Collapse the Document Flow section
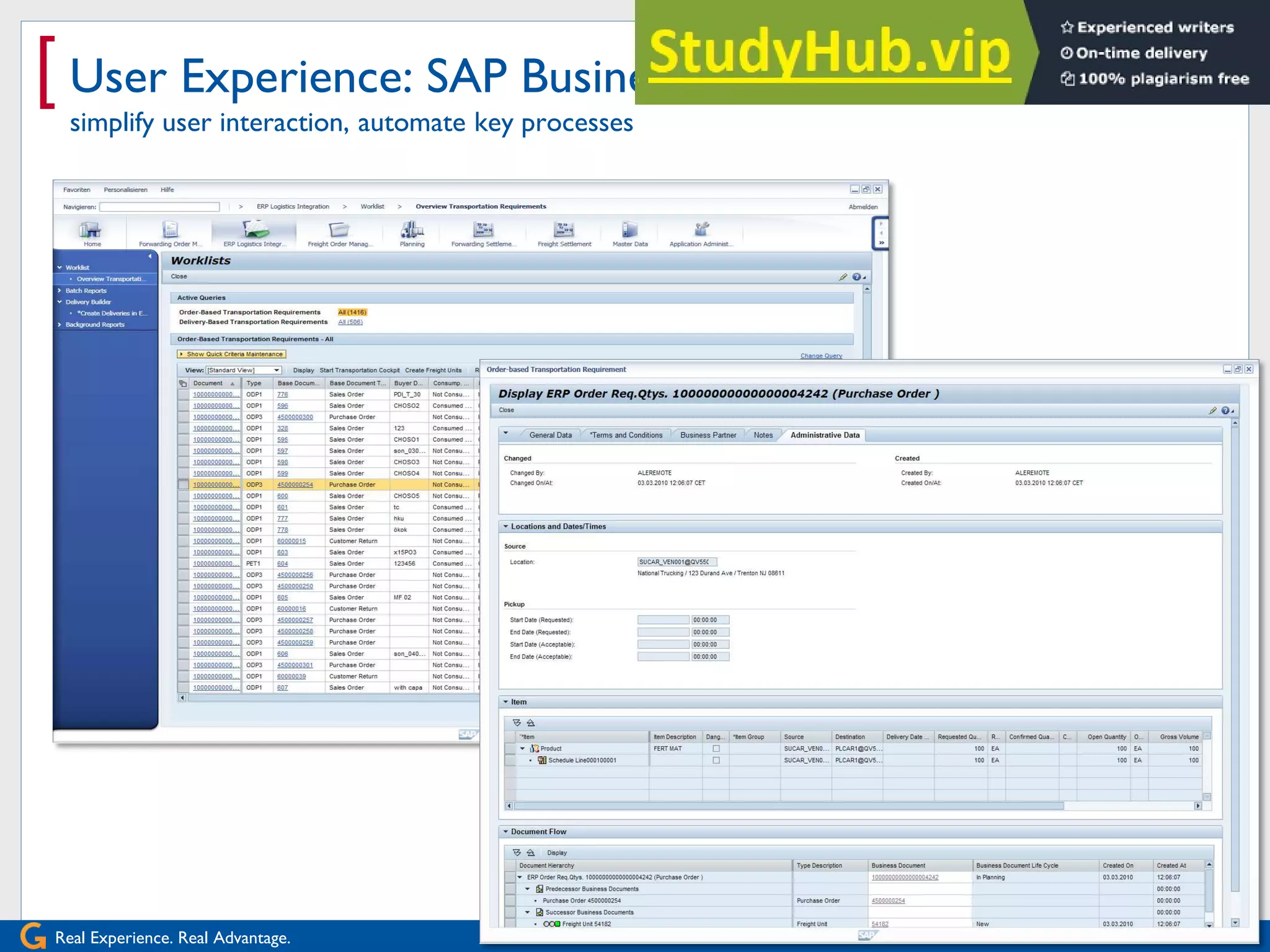Screen dimensions: 1270x952 coord(506,832)
